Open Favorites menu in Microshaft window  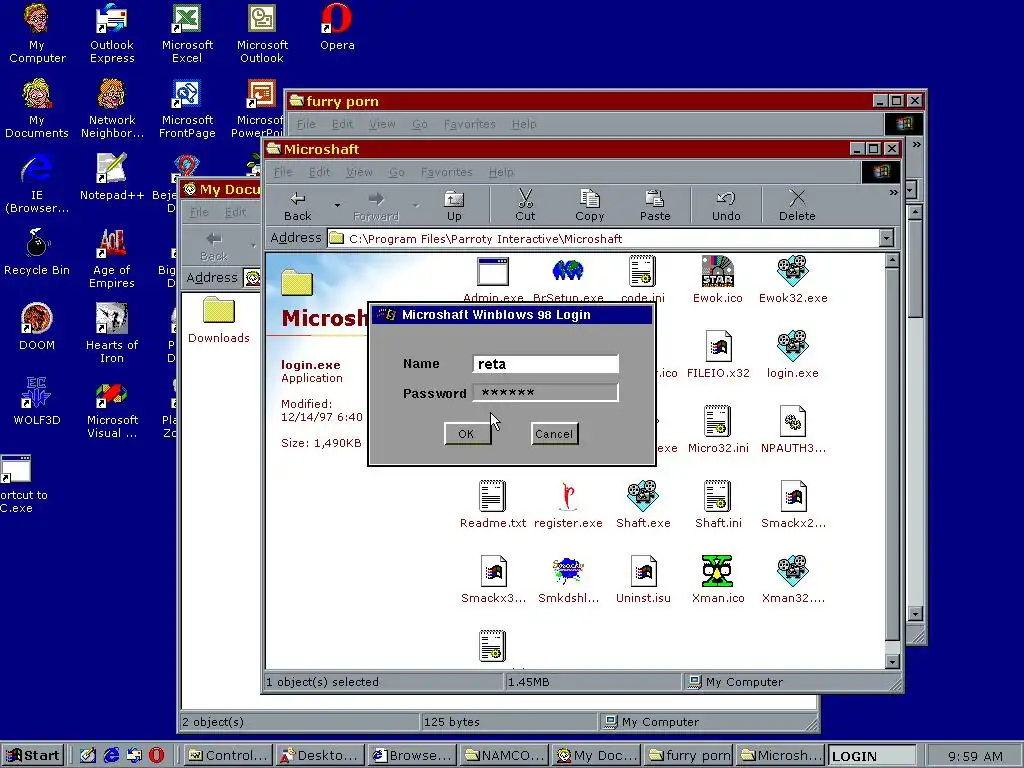[x=446, y=172]
